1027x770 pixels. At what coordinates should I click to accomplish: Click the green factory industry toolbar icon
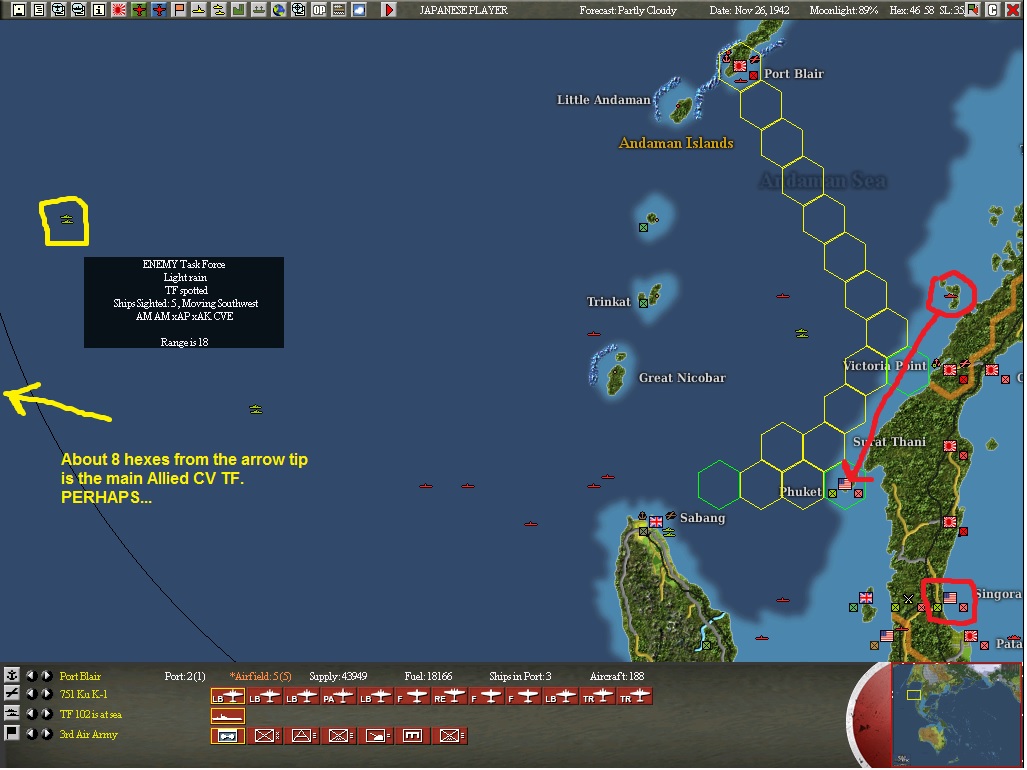[238, 10]
